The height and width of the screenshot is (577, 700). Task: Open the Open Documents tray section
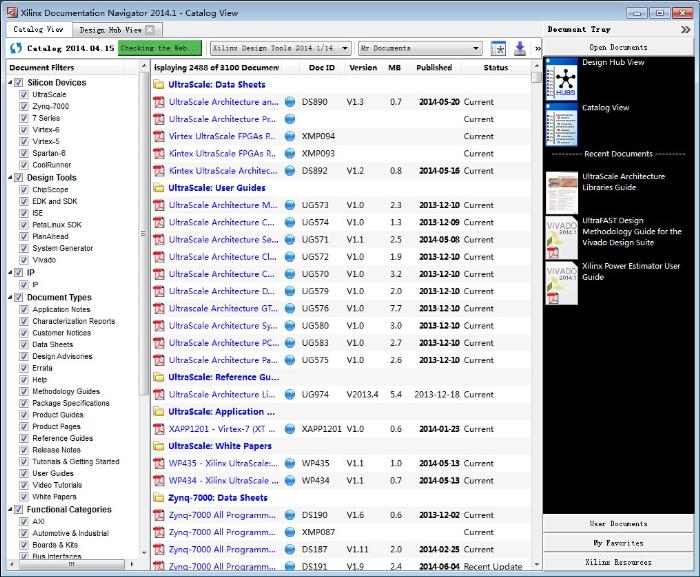[618, 47]
